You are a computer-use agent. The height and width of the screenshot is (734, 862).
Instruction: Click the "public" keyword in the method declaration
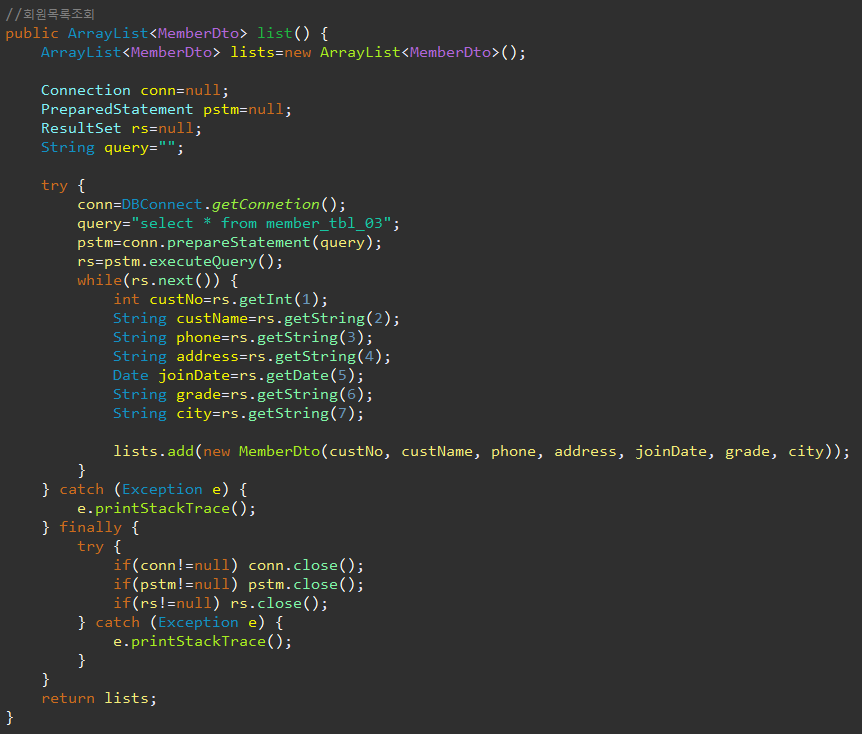32,34
